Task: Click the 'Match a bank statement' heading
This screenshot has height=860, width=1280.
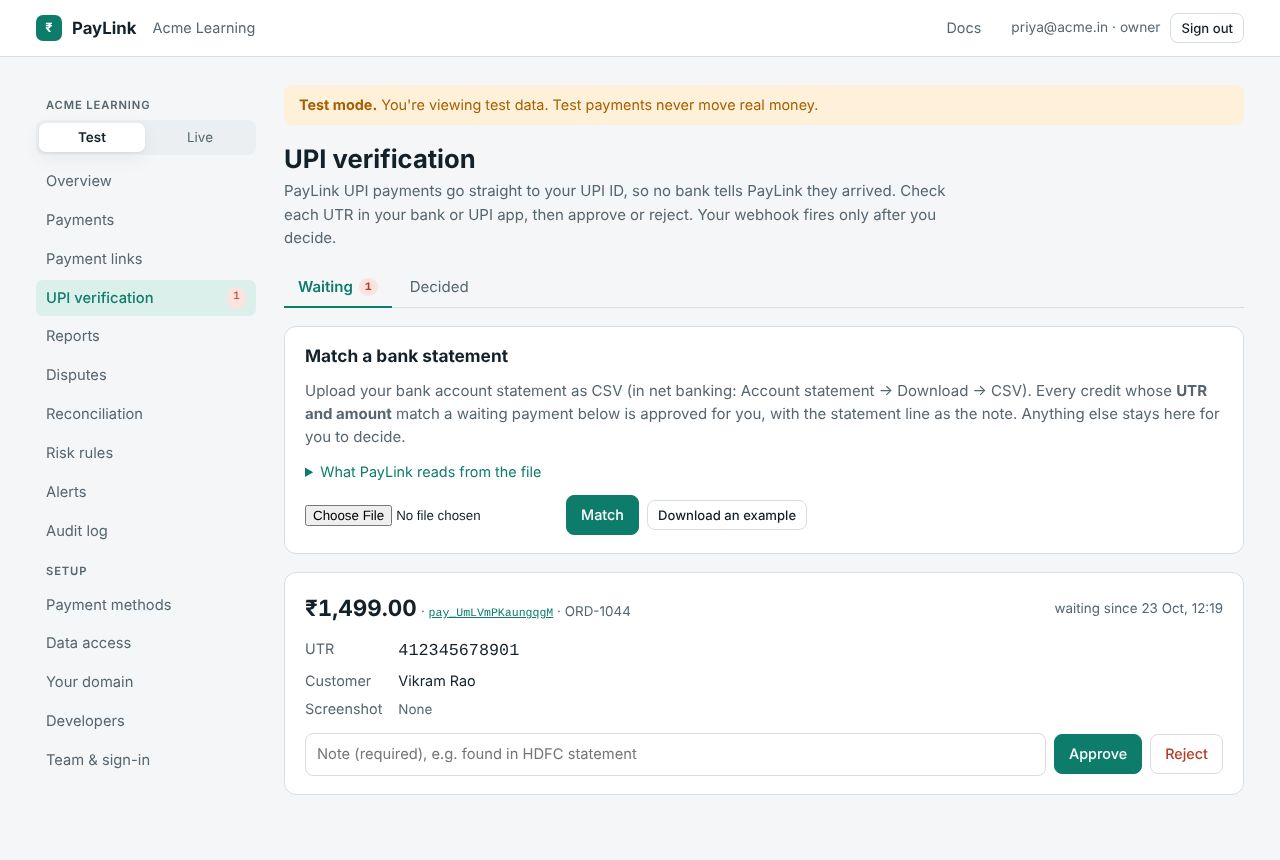Action: tap(406, 356)
